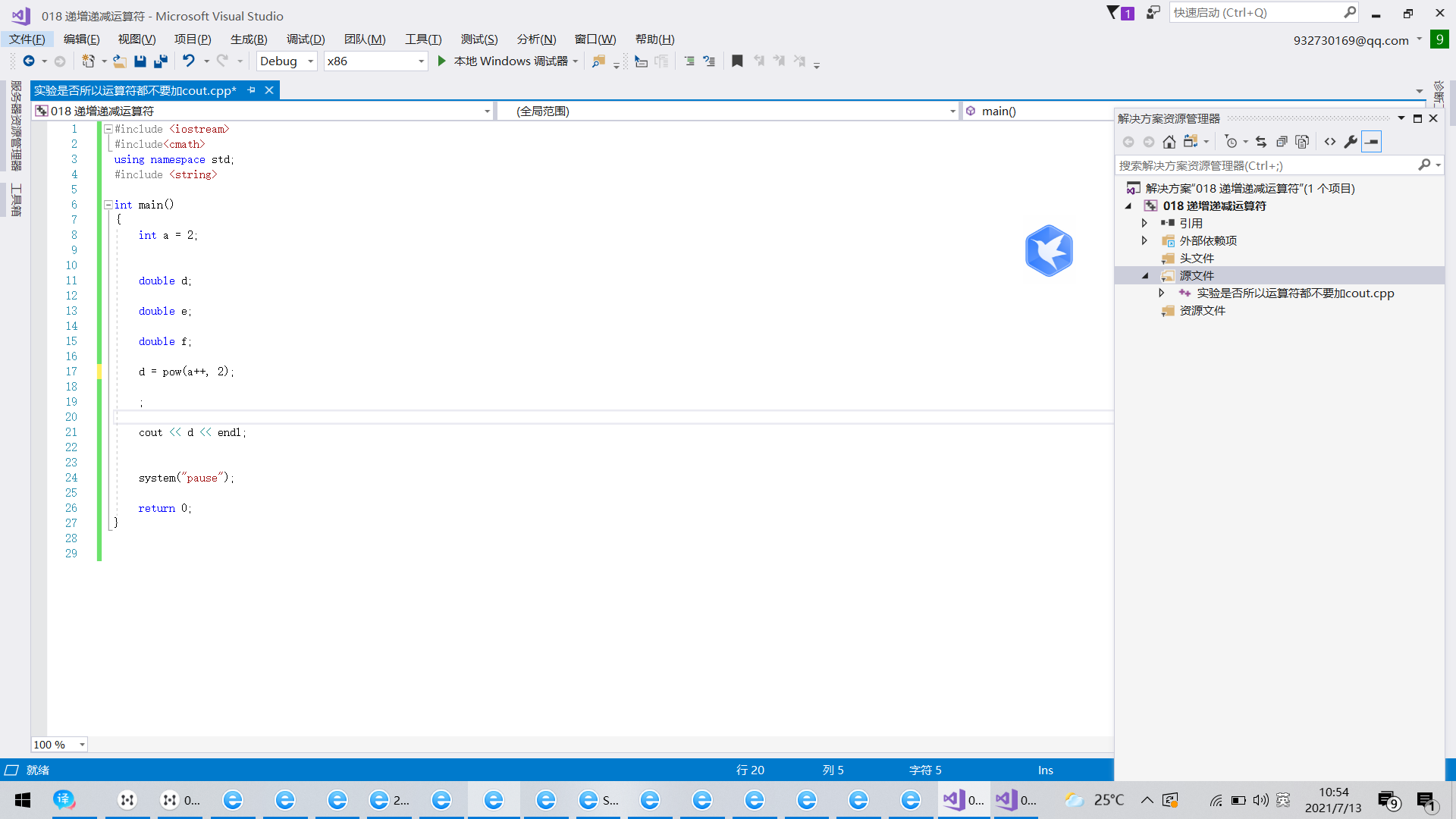Viewport: 1456px width, 819px height.
Task: Click the Collapse All icon in Solution Explorer
Action: [x=1282, y=142]
